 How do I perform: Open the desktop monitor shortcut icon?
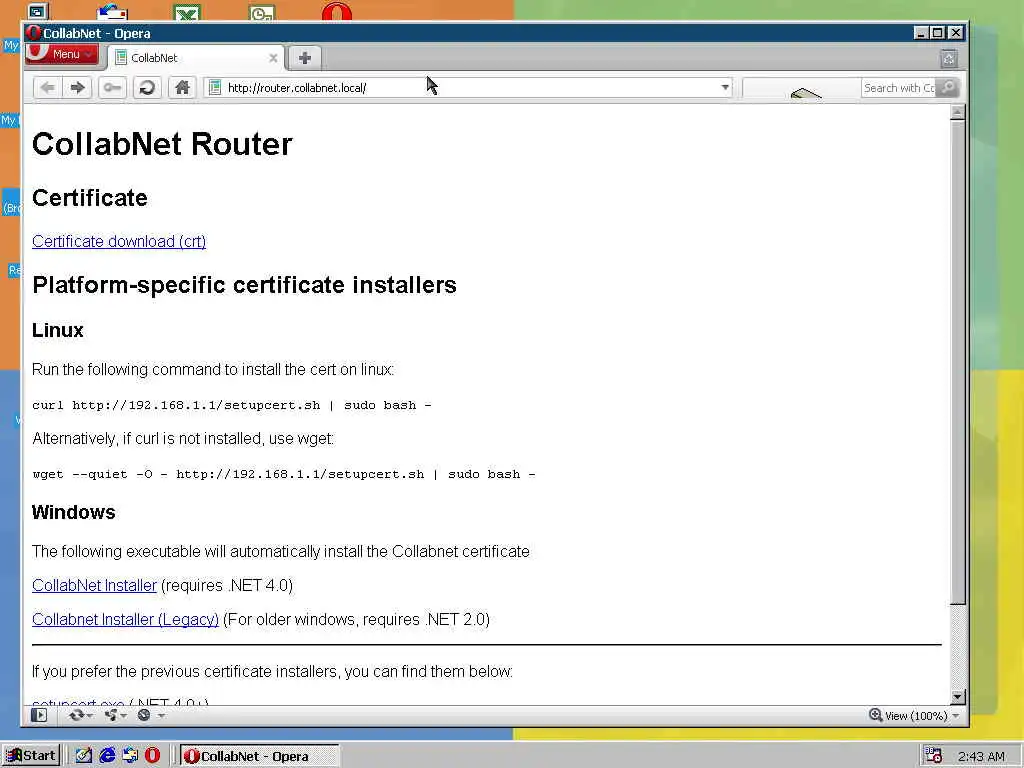click(38, 11)
